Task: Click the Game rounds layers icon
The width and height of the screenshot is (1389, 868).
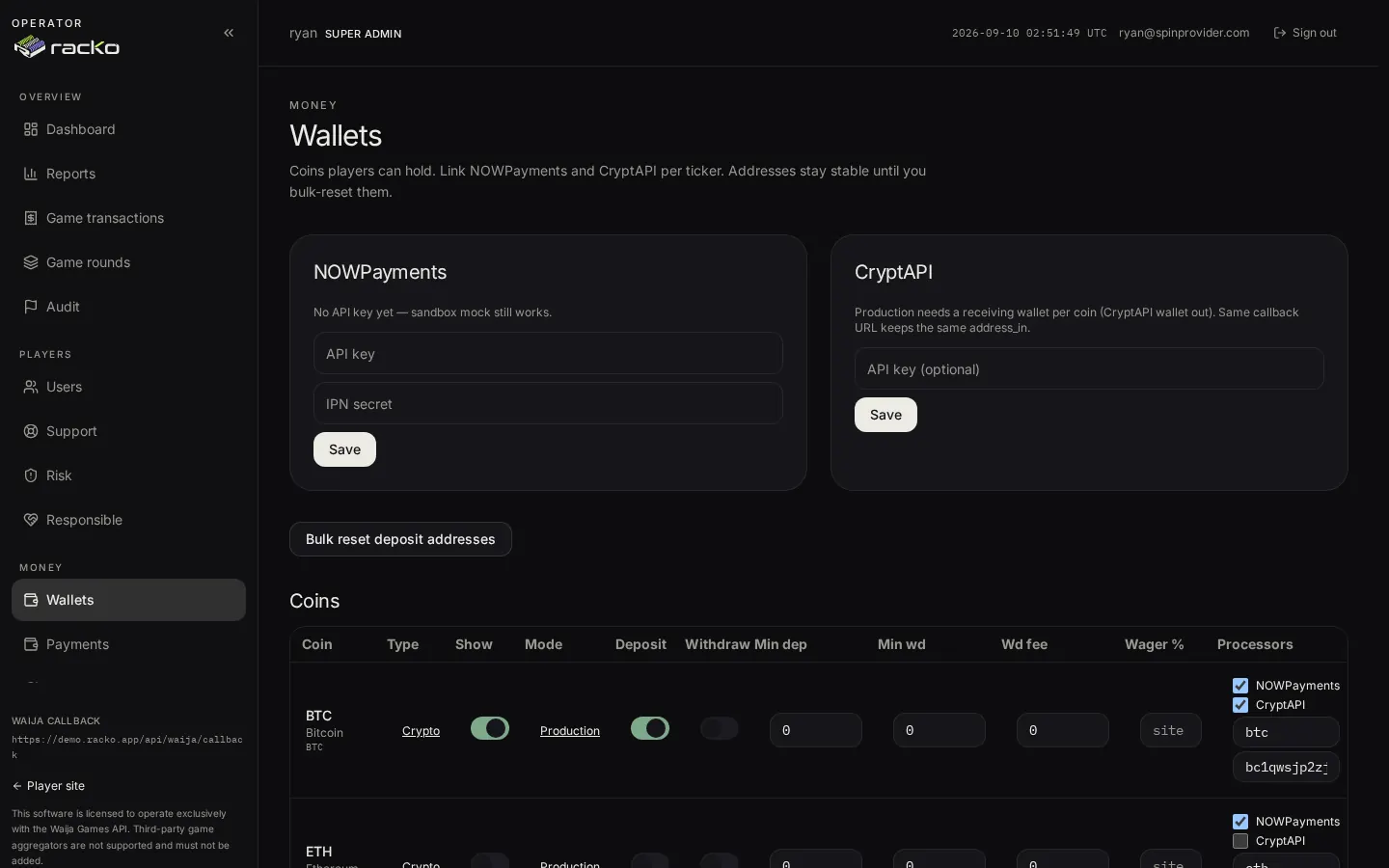Action: (31, 262)
